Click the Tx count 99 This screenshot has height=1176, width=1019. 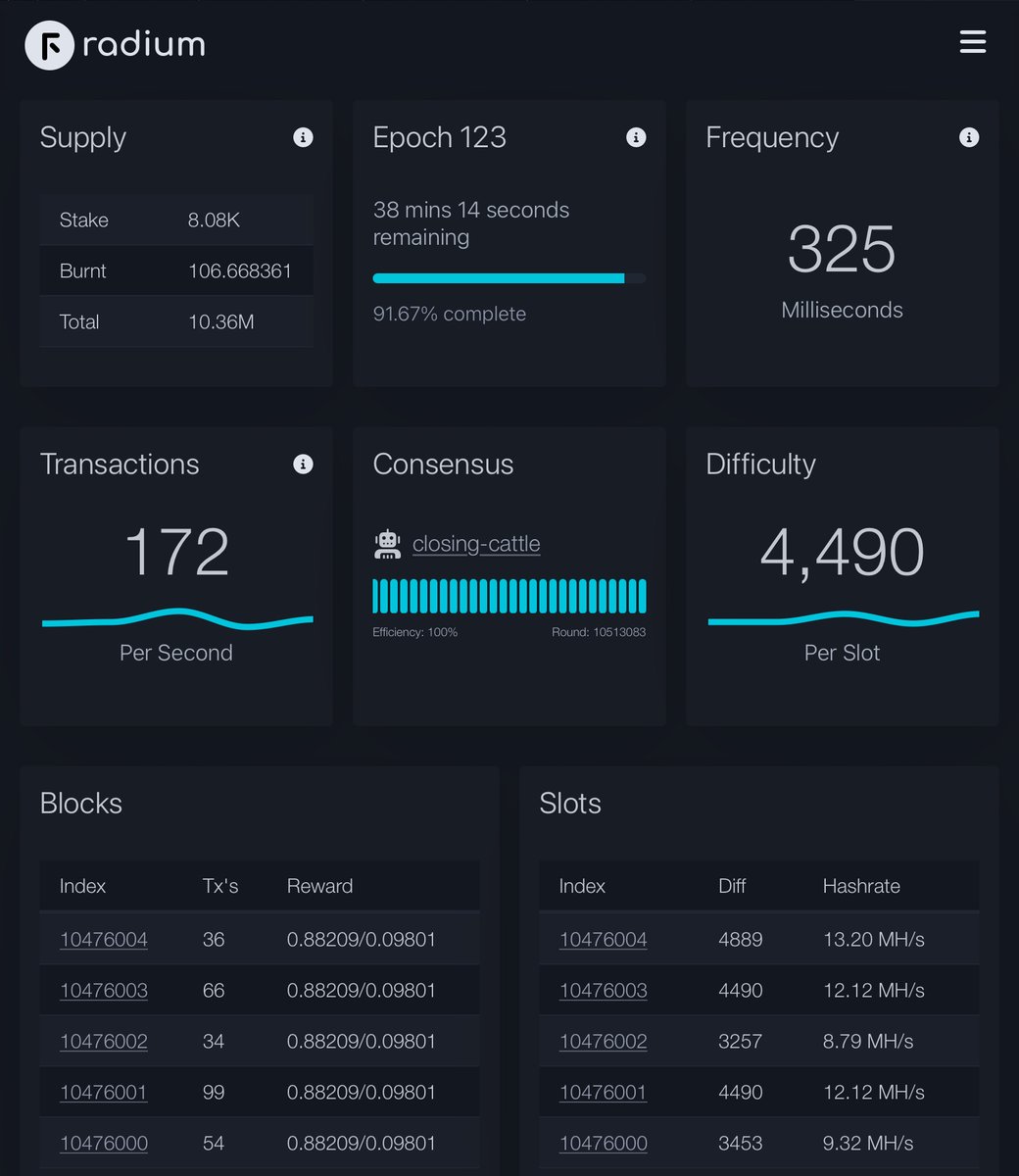[214, 1093]
